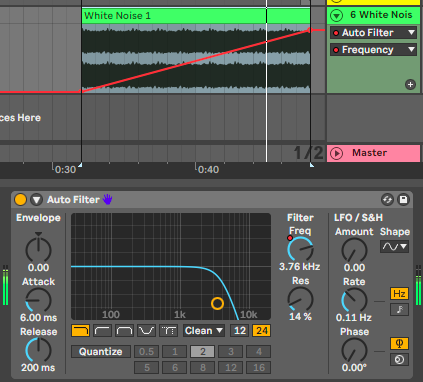Select quantize value 12 in Quantize grid

pyautogui.click(x=231, y=368)
